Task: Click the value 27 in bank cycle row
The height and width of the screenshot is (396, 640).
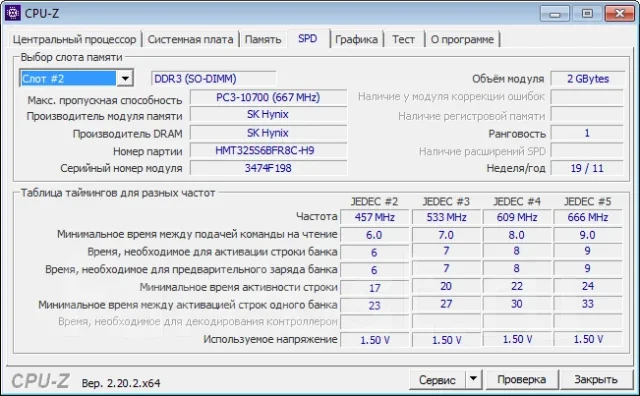Action: pos(446,304)
